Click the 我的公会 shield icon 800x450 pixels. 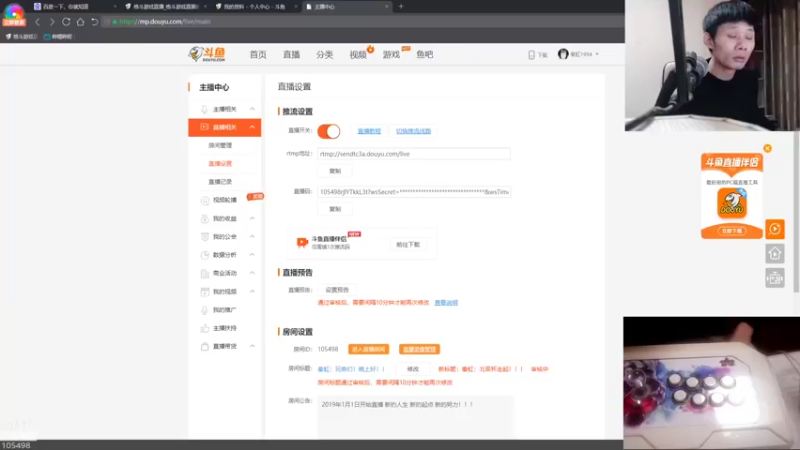(205, 237)
